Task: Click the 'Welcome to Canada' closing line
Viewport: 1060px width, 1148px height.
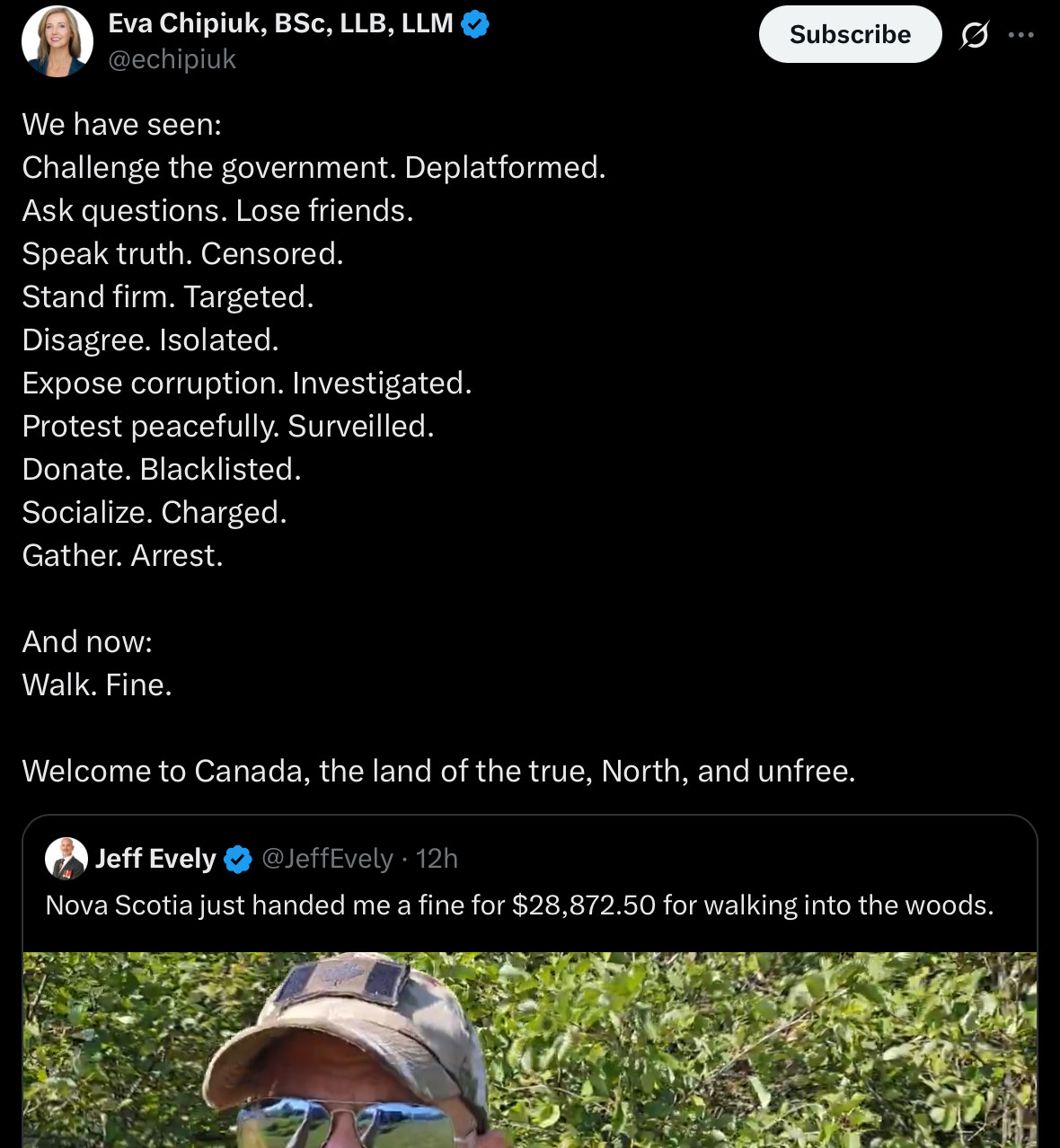Action: click(438, 771)
